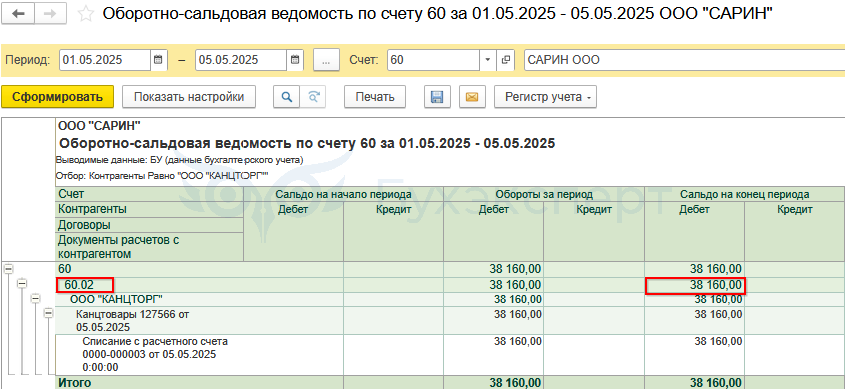Open calendar for start date 01.05.2025
The image size is (845, 389).
tap(158, 60)
